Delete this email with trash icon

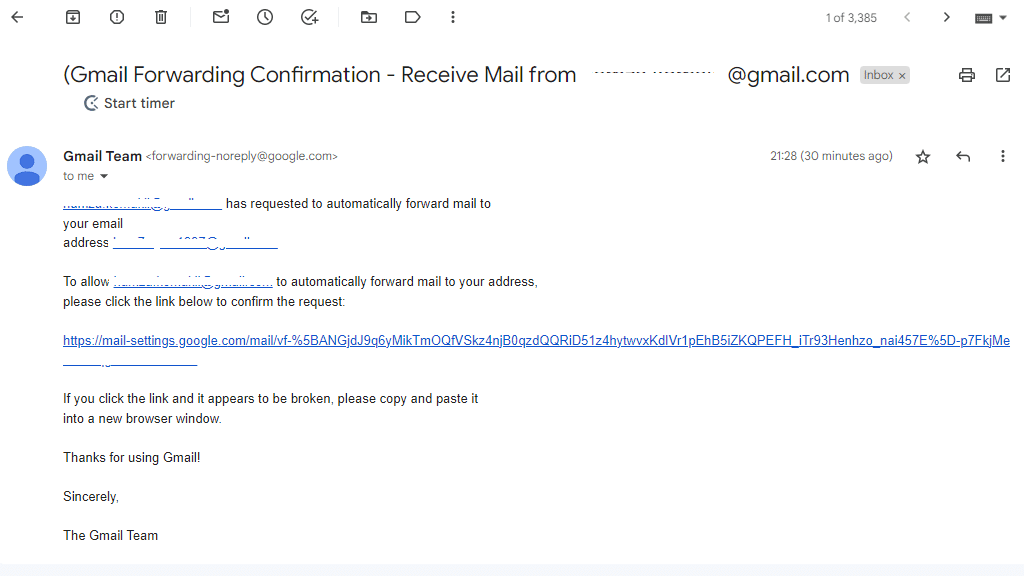point(161,17)
